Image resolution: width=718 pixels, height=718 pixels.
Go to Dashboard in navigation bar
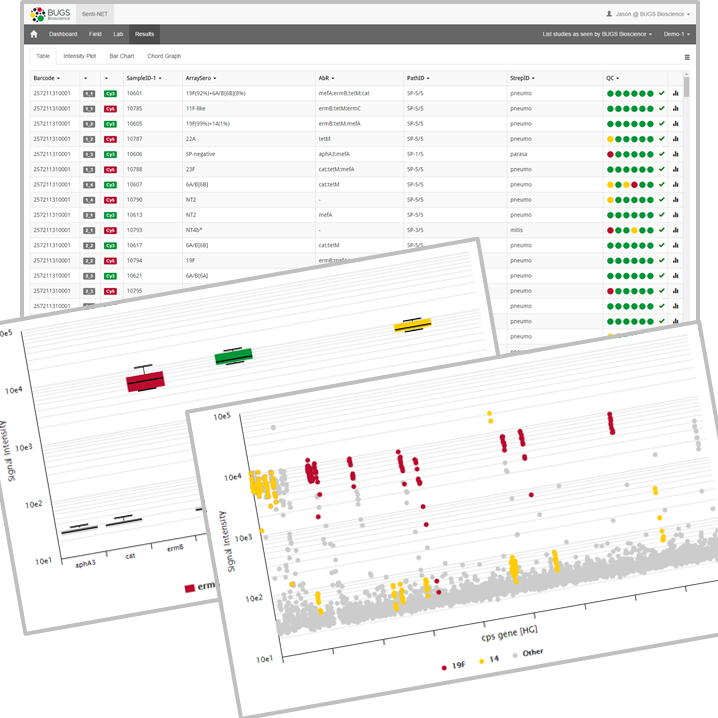tap(63, 34)
